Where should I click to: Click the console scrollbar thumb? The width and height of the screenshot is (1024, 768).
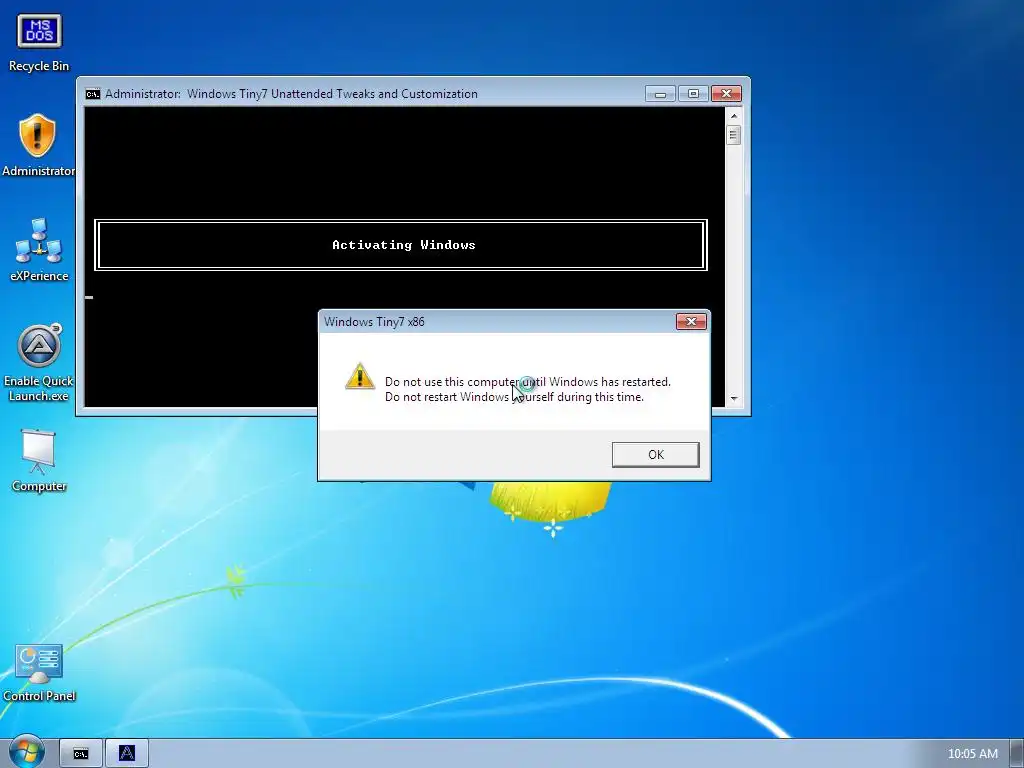734,135
